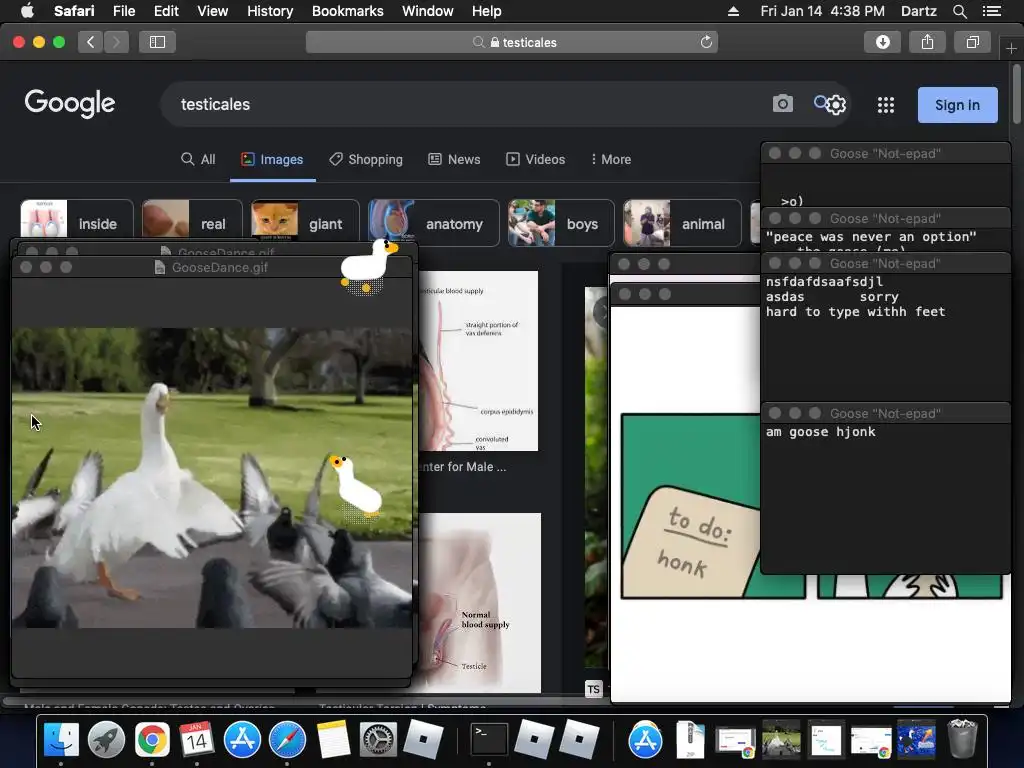Click the goose GIF in GooseDance.gif window
Screen dimensions: 1024x768
tap(212, 477)
